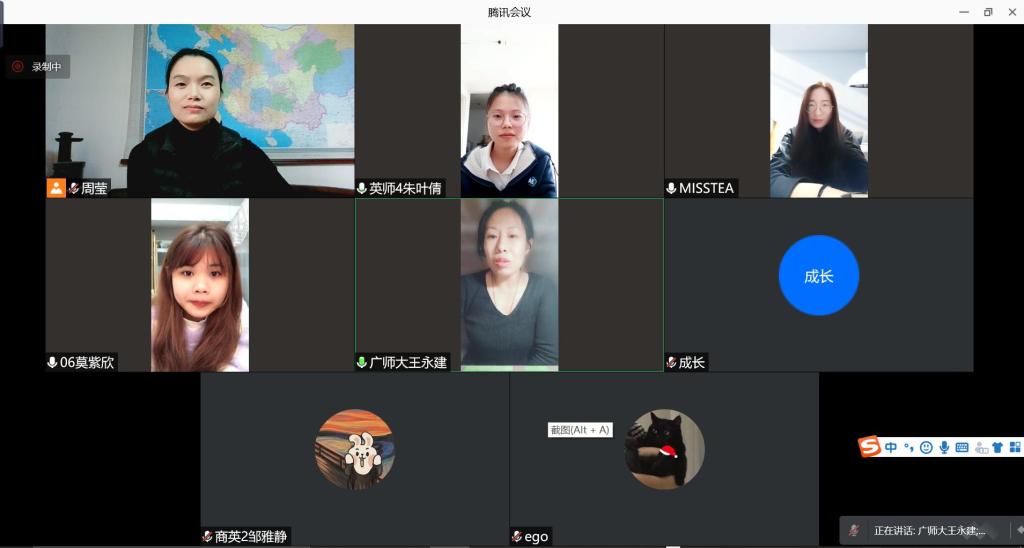Open the Sogou soft keyboard icon
Screen dimensions: 1024x548
tap(962, 448)
